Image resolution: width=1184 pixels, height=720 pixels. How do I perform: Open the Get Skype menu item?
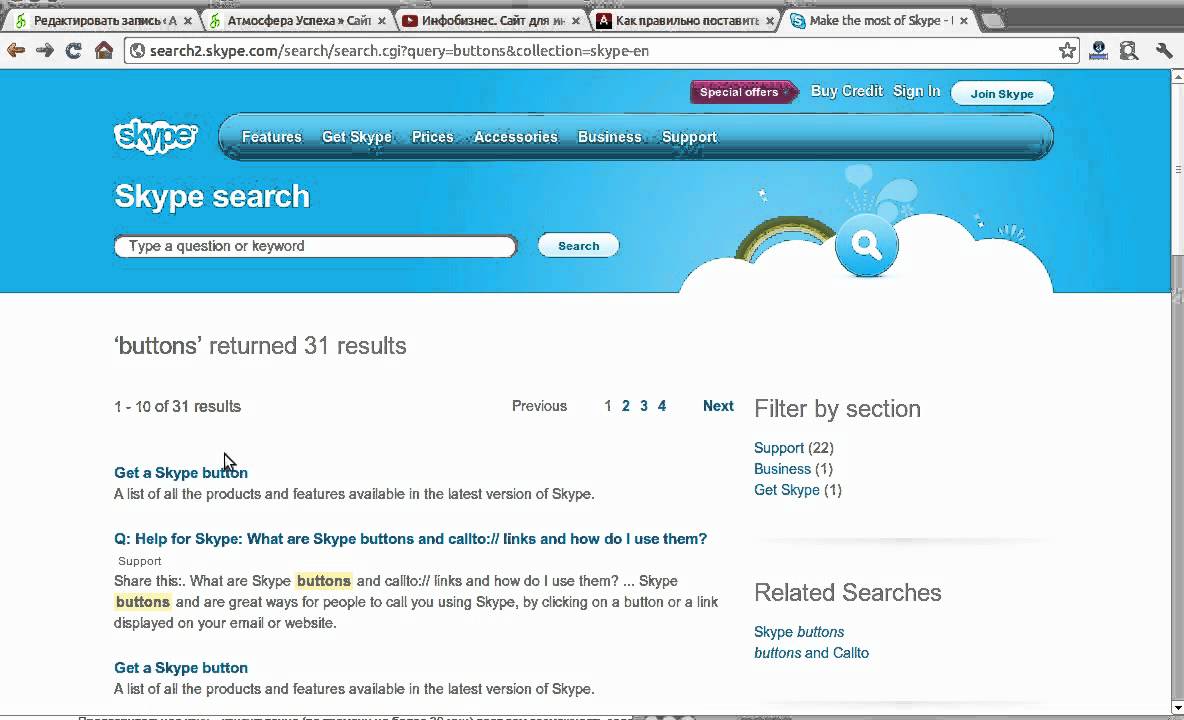pos(357,137)
